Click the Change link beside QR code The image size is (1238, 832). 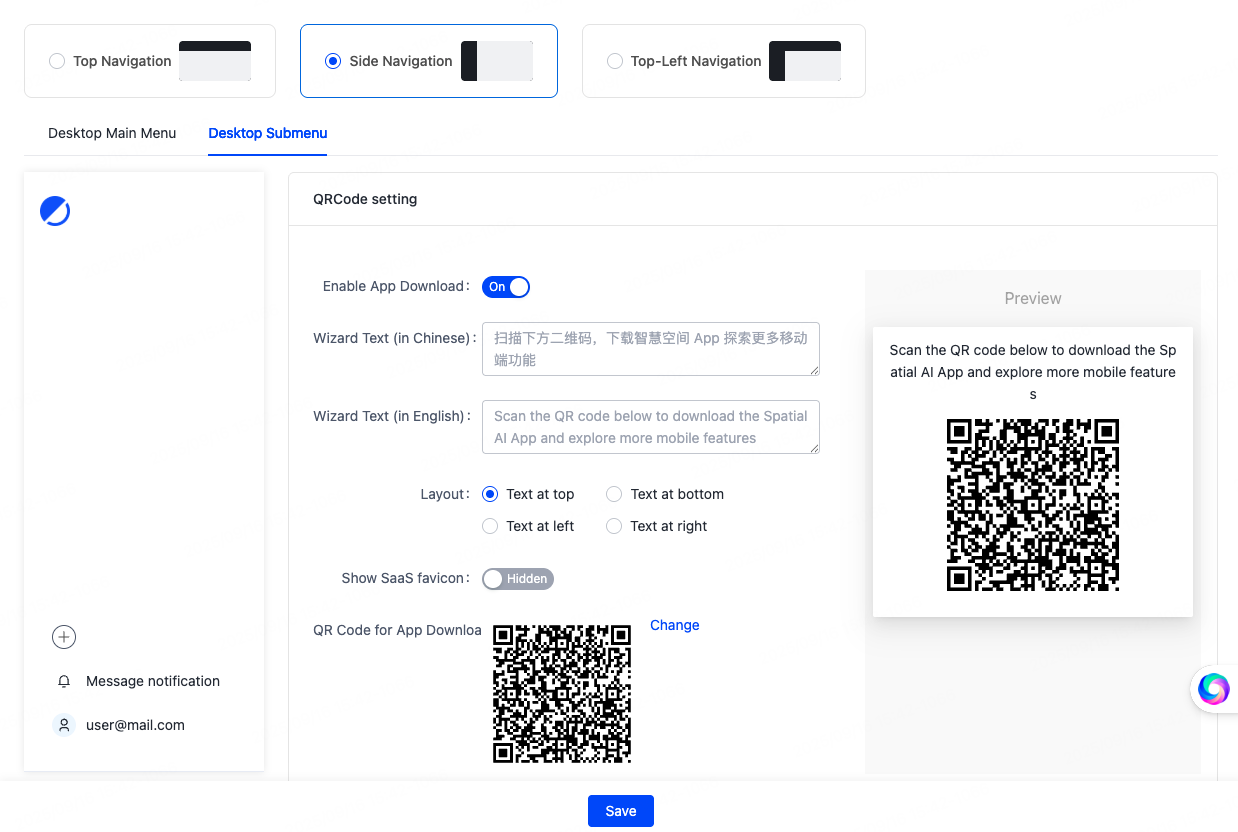[674, 625]
